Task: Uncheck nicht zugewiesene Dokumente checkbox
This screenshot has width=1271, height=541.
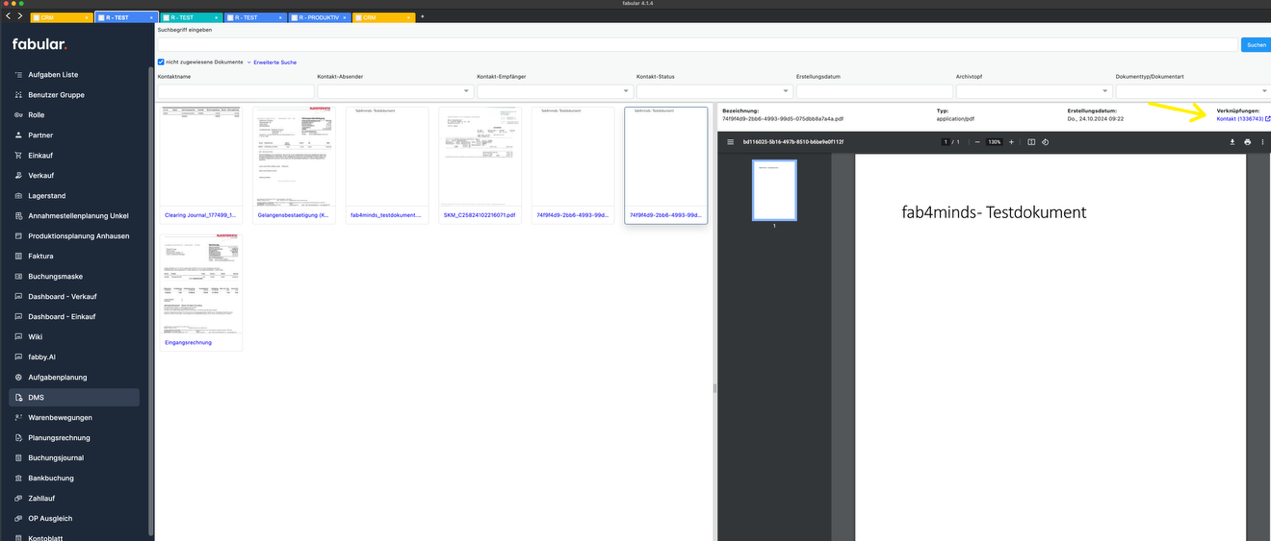Action: 161,62
